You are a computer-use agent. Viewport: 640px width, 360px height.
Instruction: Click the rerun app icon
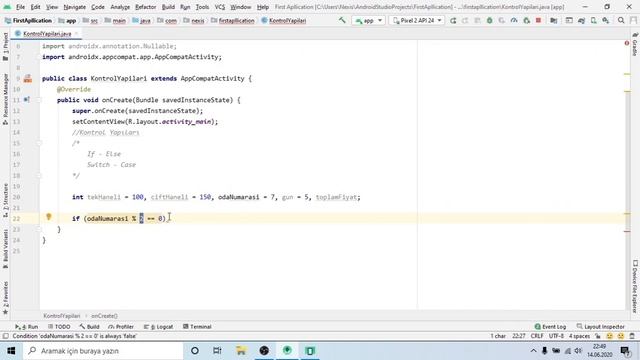tap(453, 20)
